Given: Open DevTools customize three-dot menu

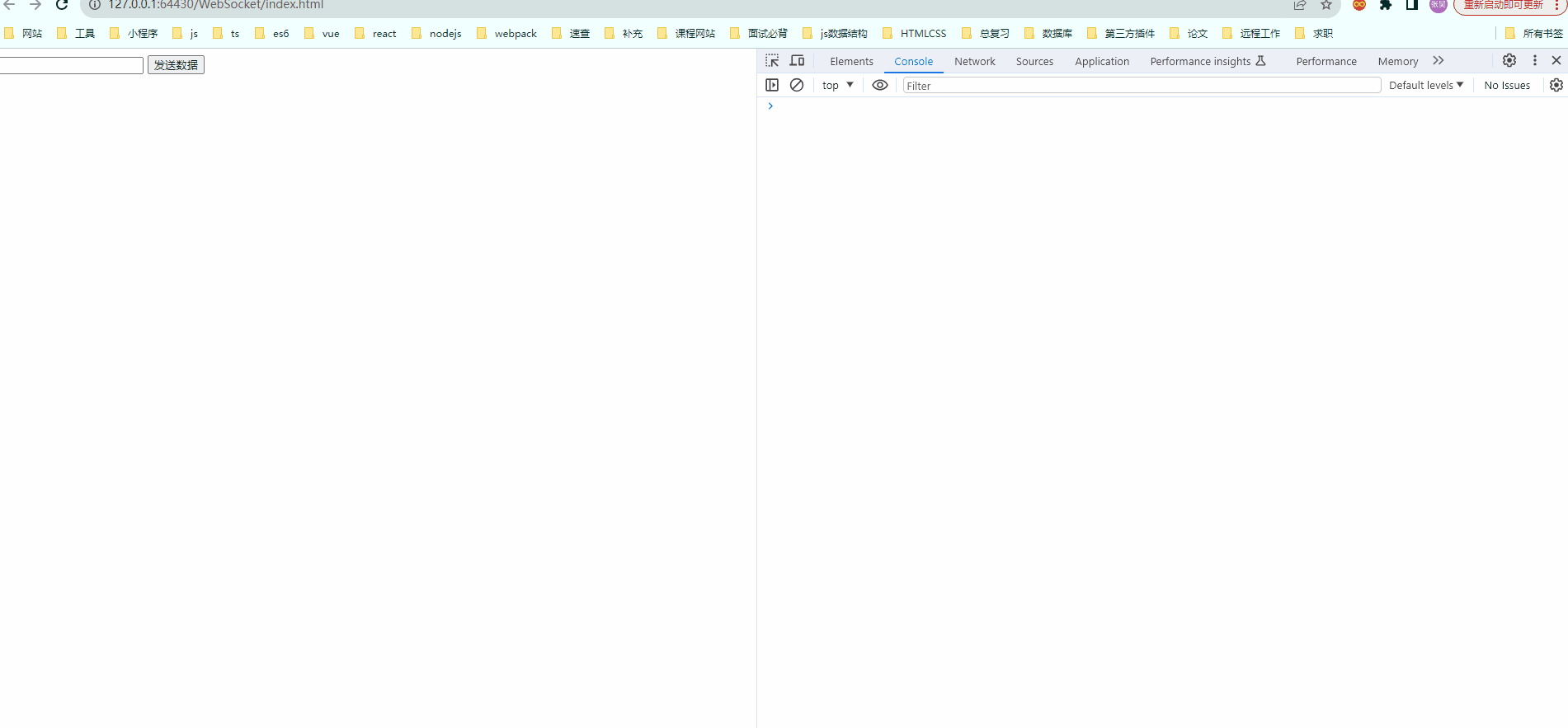Looking at the screenshot, I should click(1535, 60).
